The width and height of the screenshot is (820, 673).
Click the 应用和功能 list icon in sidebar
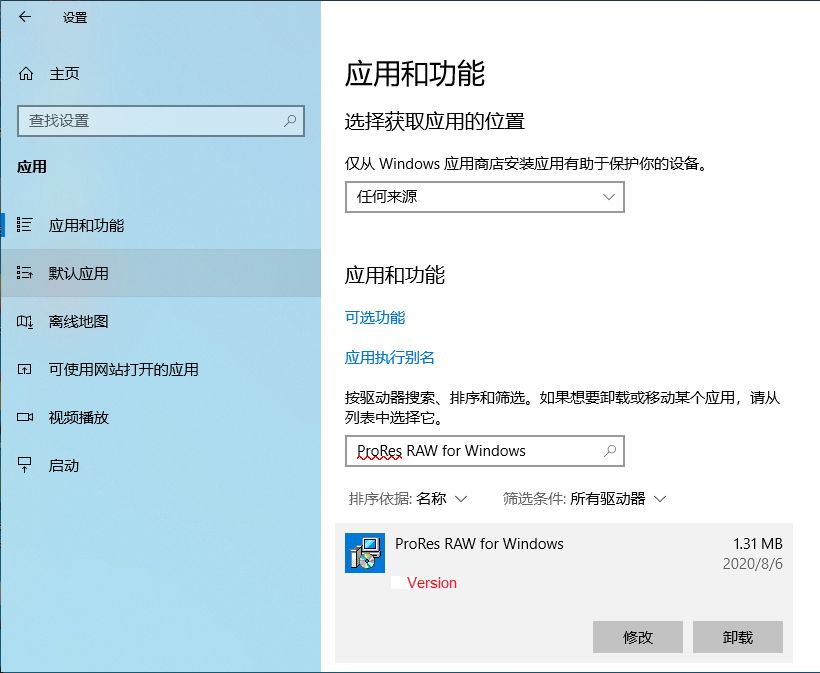click(x=25, y=225)
